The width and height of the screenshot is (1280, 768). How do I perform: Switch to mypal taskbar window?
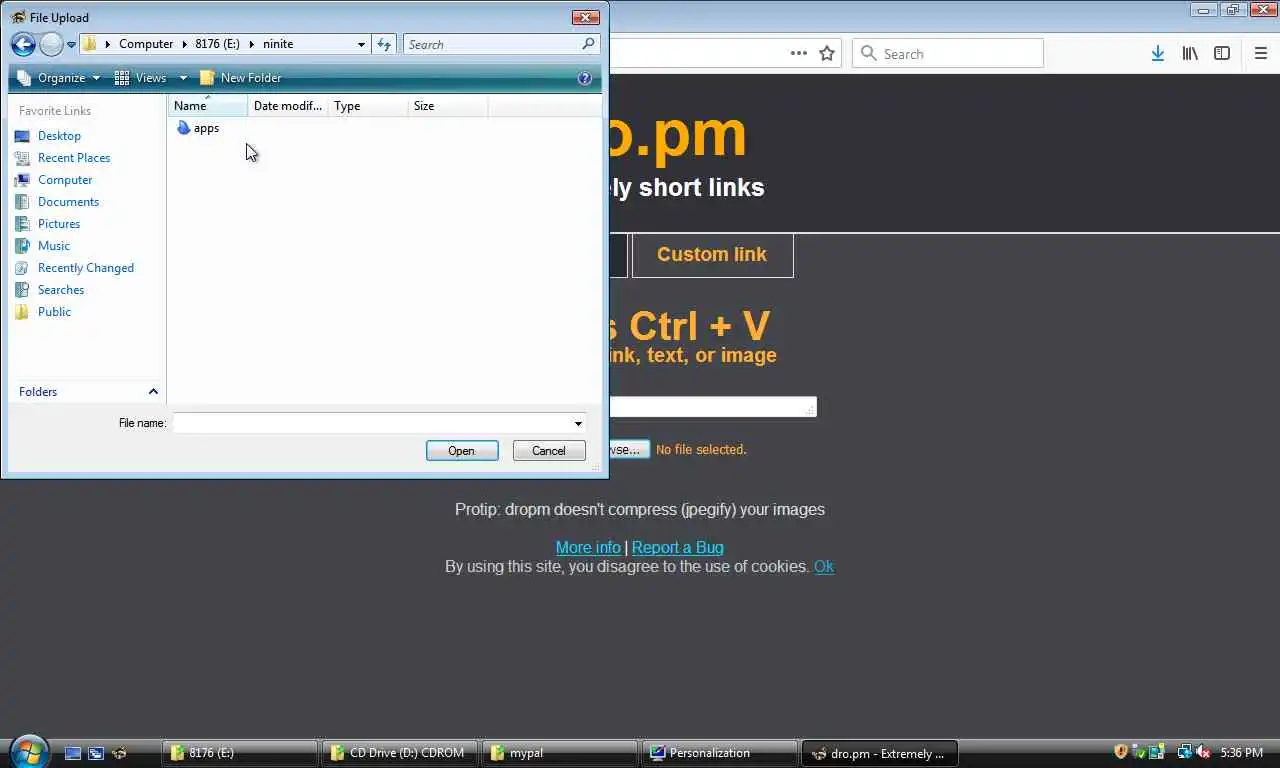coord(560,753)
